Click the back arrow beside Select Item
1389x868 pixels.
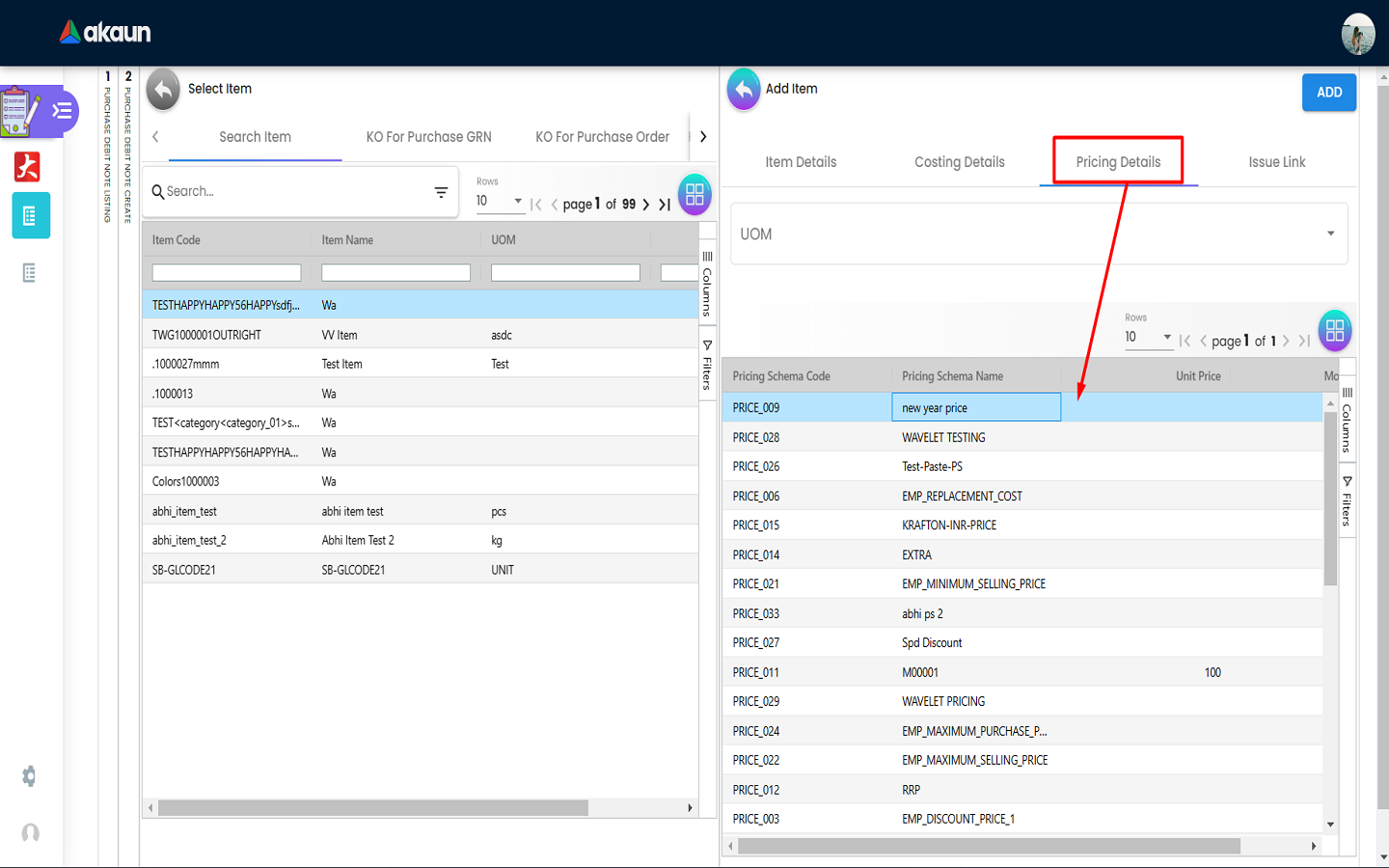[x=163, y=90]
